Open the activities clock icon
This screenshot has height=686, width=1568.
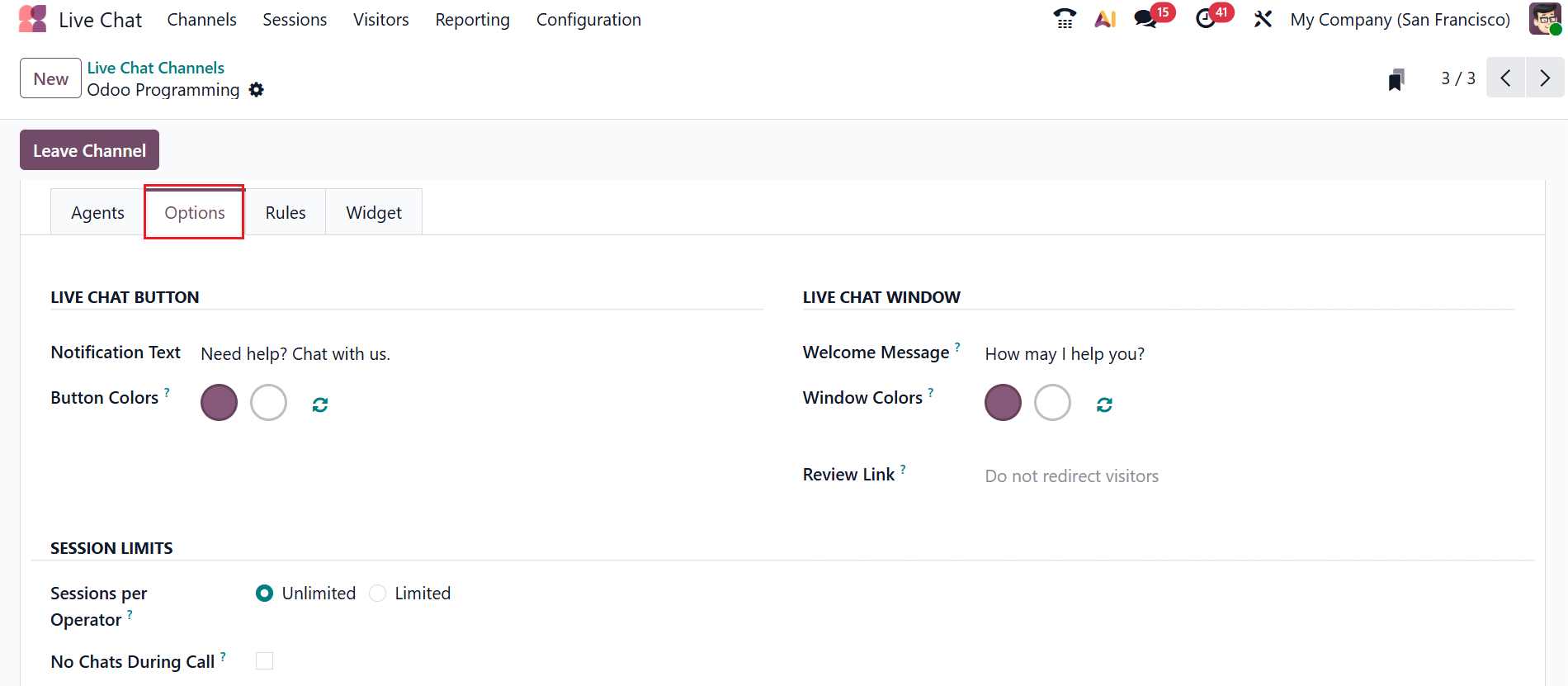coord(1206,18)
